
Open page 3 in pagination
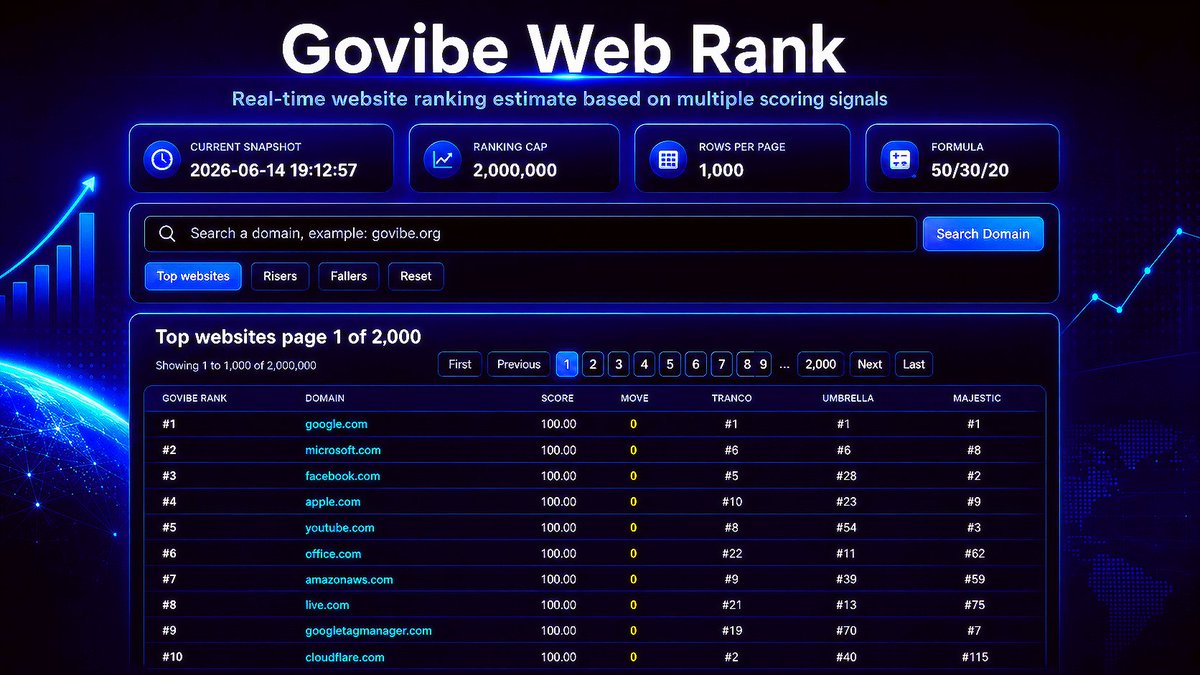click(619, 364)
